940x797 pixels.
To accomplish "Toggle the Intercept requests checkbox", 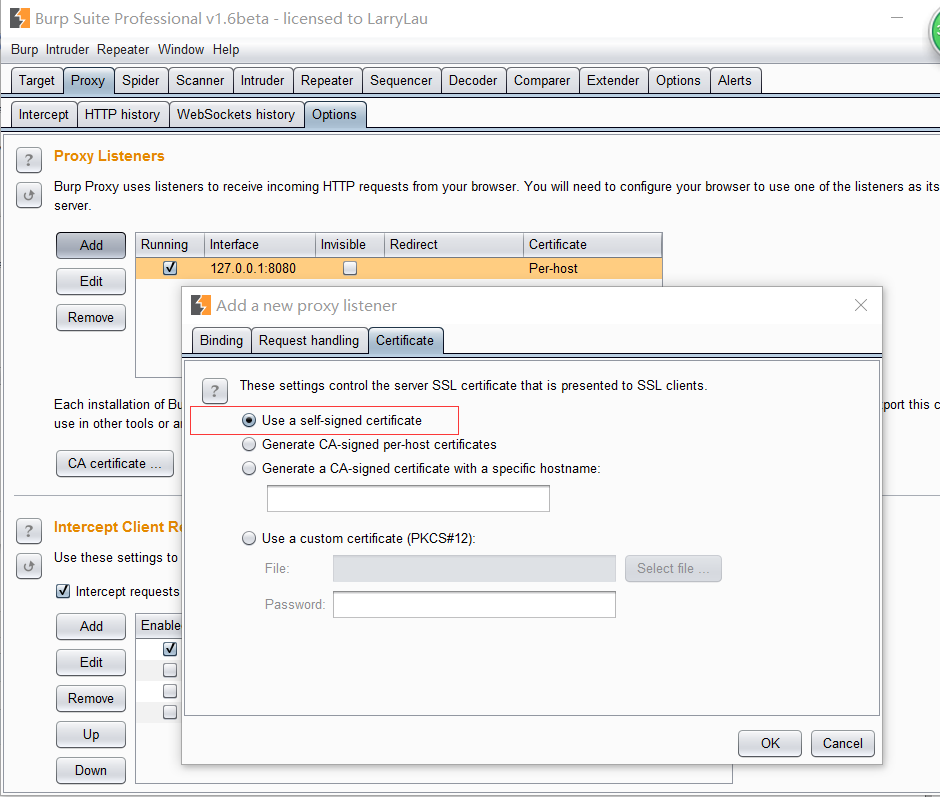I will [63, 591].
